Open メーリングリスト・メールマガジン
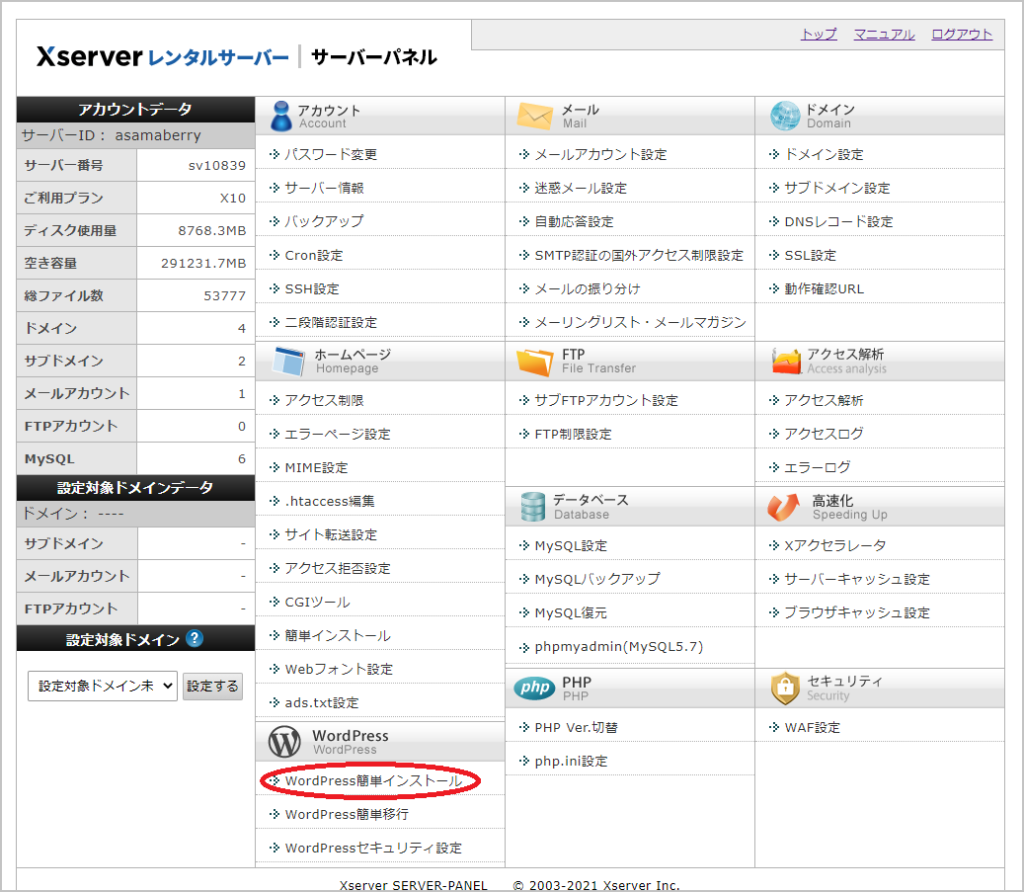Image resolution: width=1024 pixels, height=892 pixels. click(640, 323)
